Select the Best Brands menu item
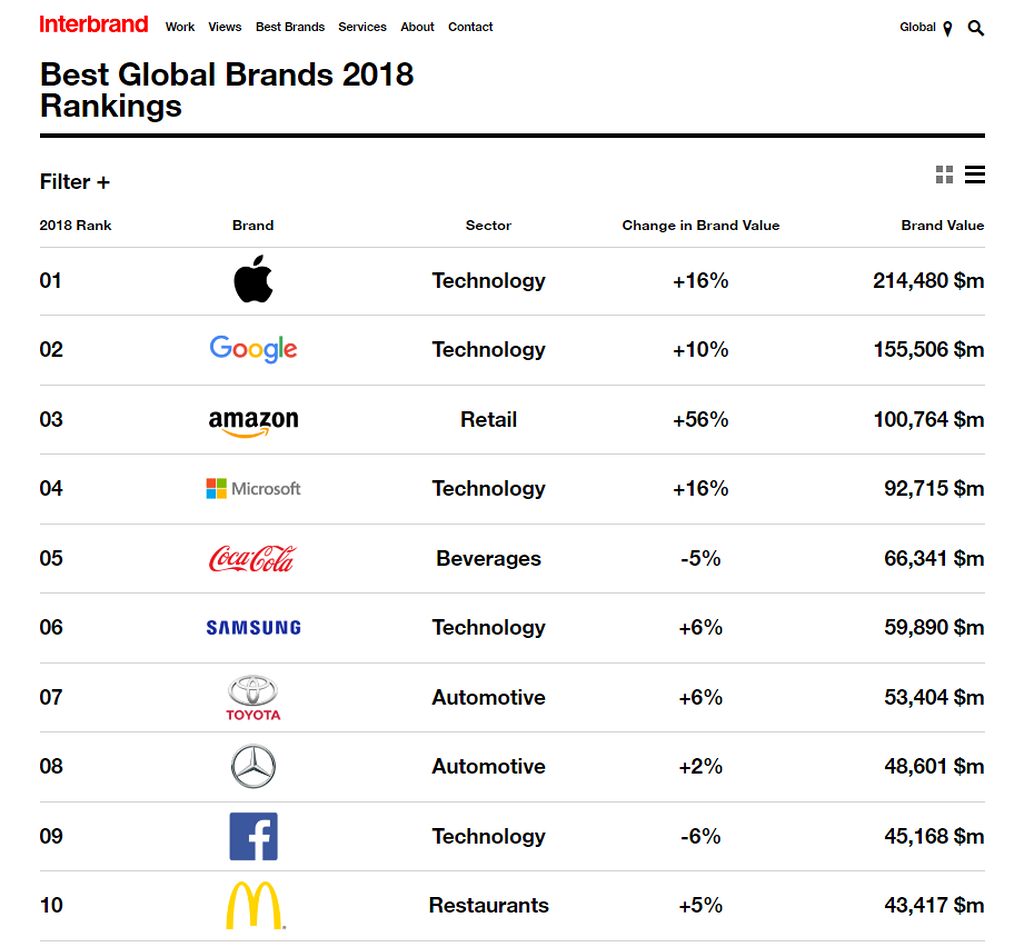This screenshot has width=1024, height=947. click(290, 27)
